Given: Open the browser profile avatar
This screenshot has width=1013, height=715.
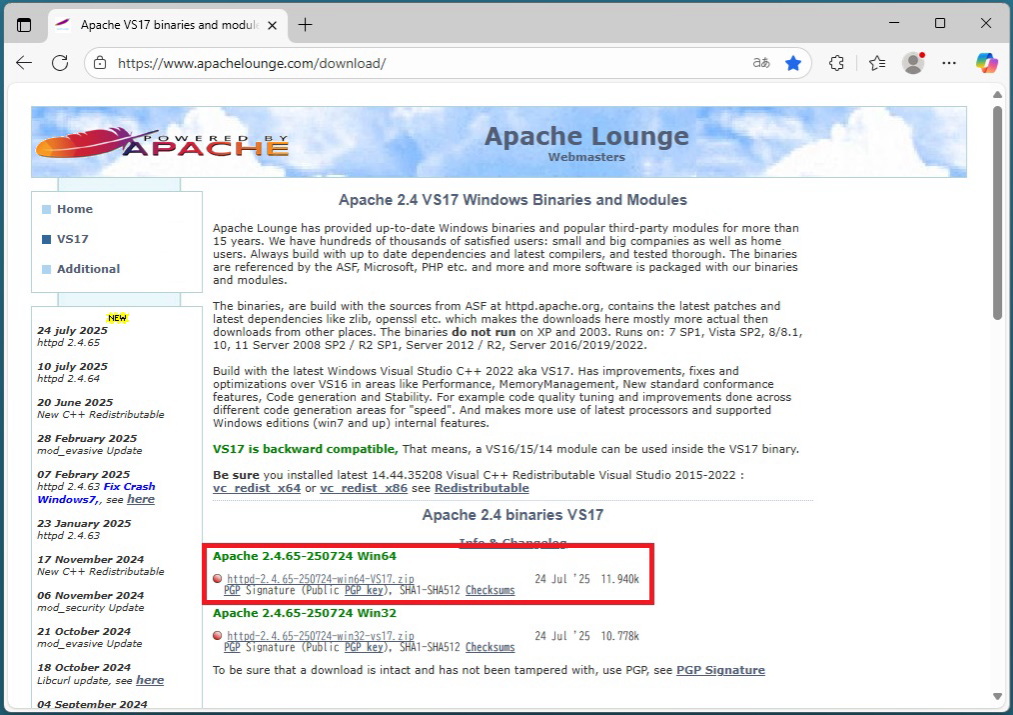Looking at the screenshot, I should click(x=914, y=63).
